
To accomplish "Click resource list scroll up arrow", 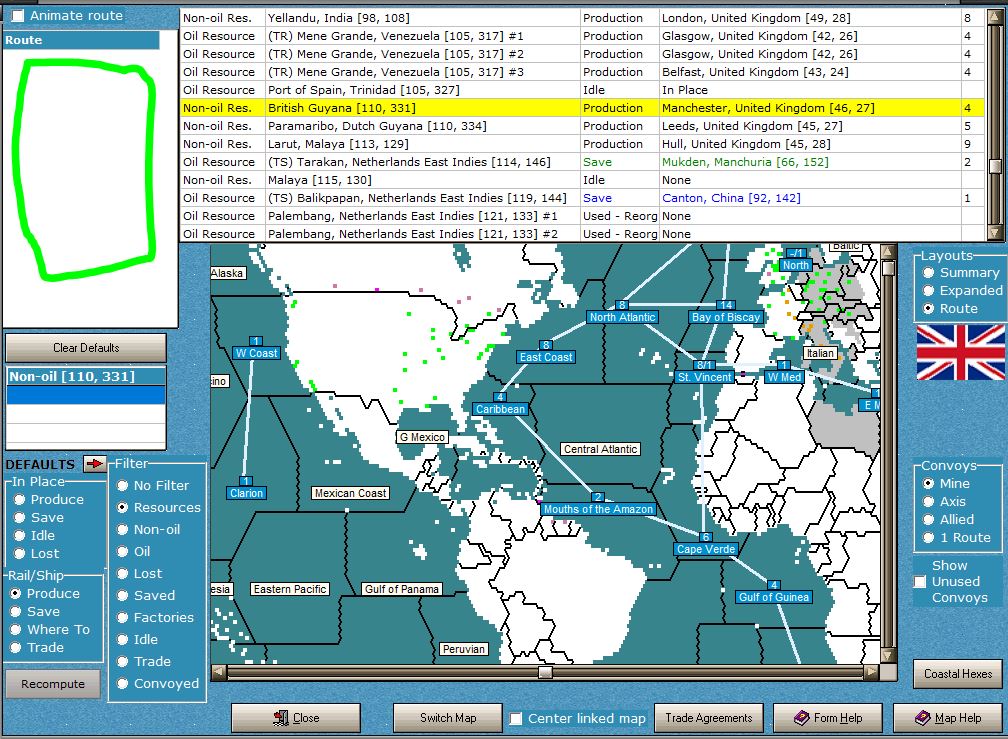I will click(x=995, y=16).
